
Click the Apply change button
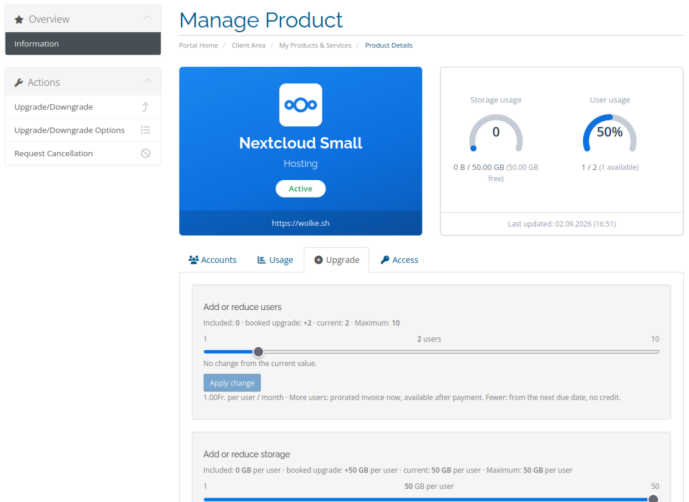tap(232, 383)
